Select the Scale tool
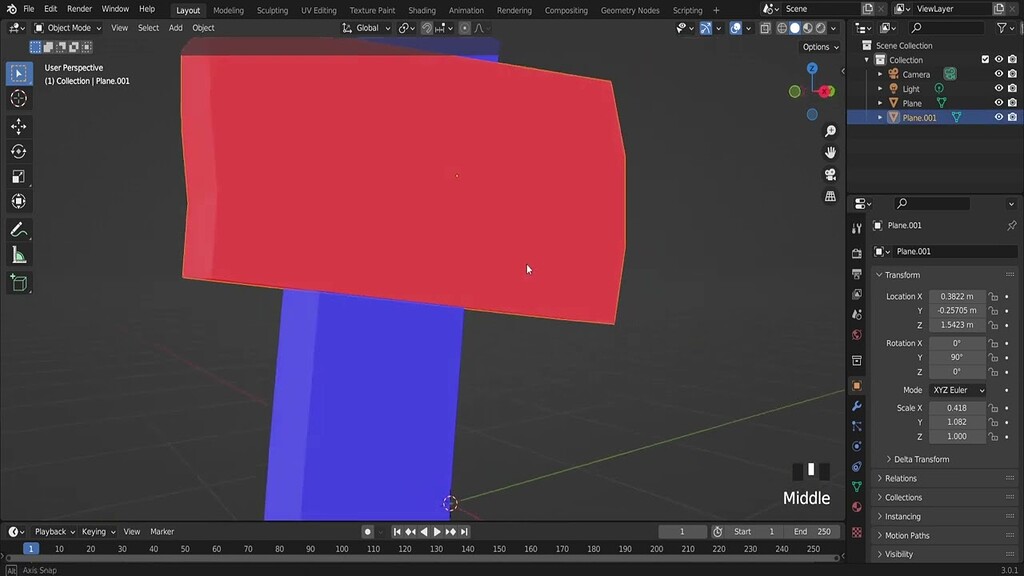 [x=18, y=176]
